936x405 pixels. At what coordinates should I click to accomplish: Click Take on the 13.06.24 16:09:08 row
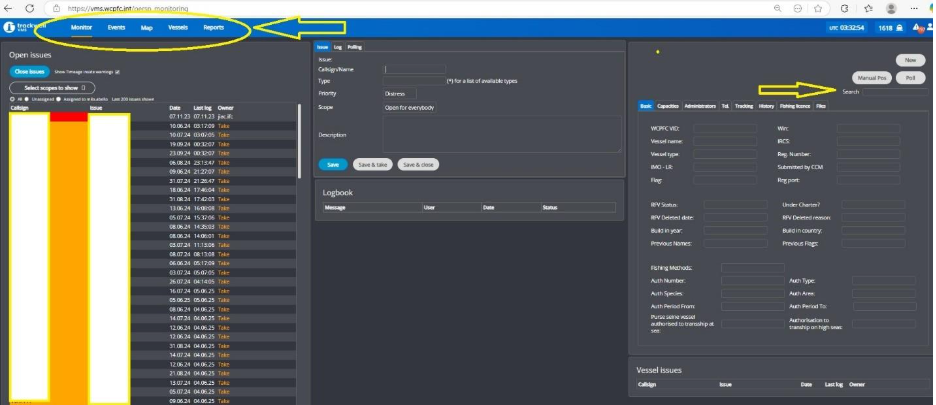(x=223, y=208)
